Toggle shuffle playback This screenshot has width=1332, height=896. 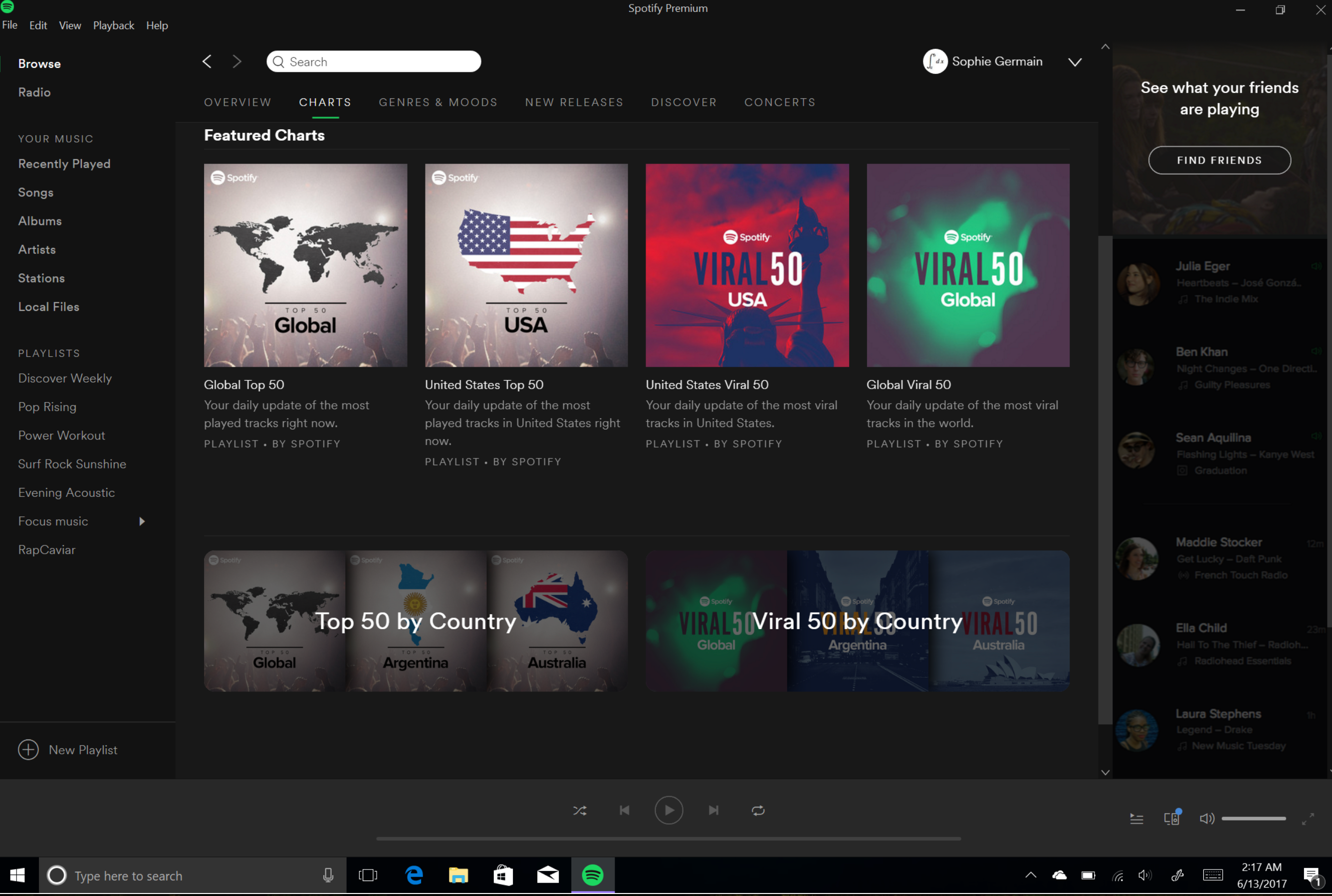579,810
